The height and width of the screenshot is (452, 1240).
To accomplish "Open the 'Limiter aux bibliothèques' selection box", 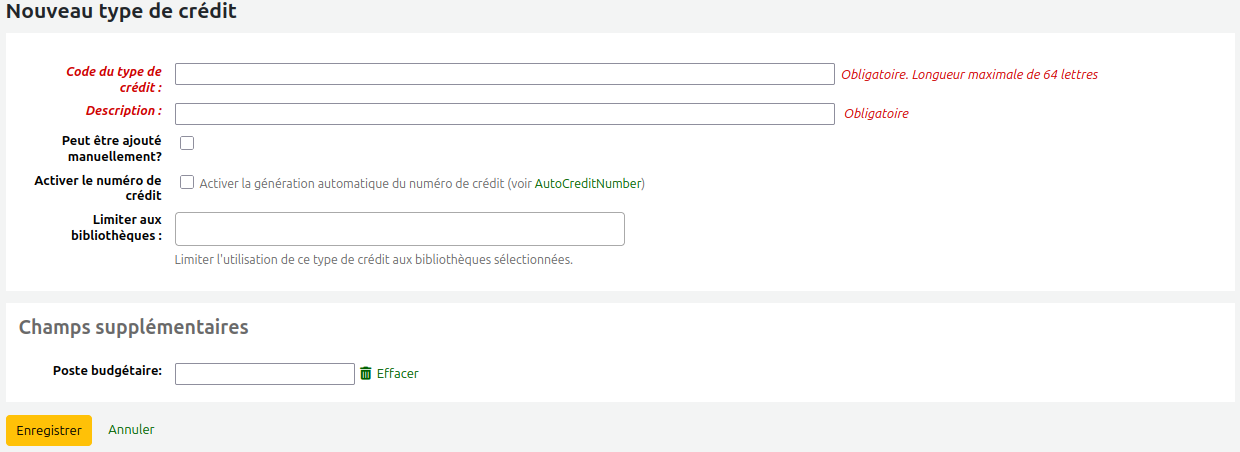I will tap(399, 229).
